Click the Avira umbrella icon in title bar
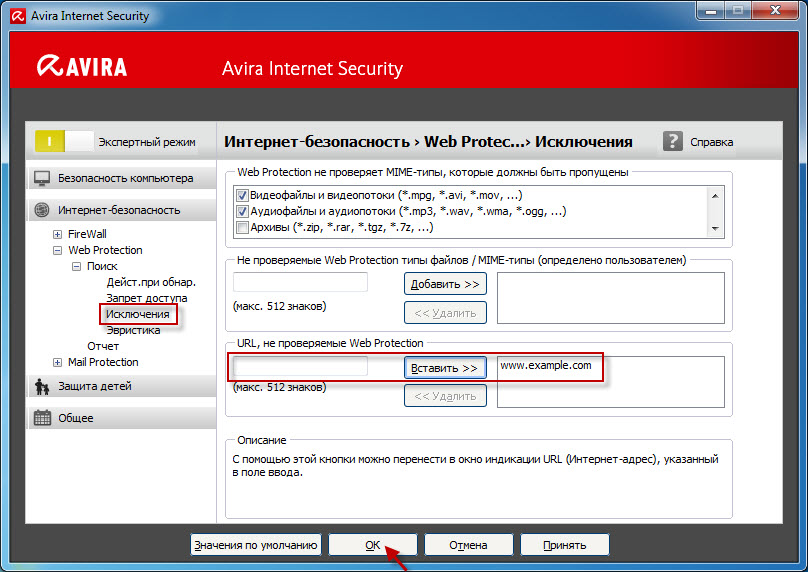Image resolution: width=808 pixels, height=572 pixels. (x=18, y=16)
